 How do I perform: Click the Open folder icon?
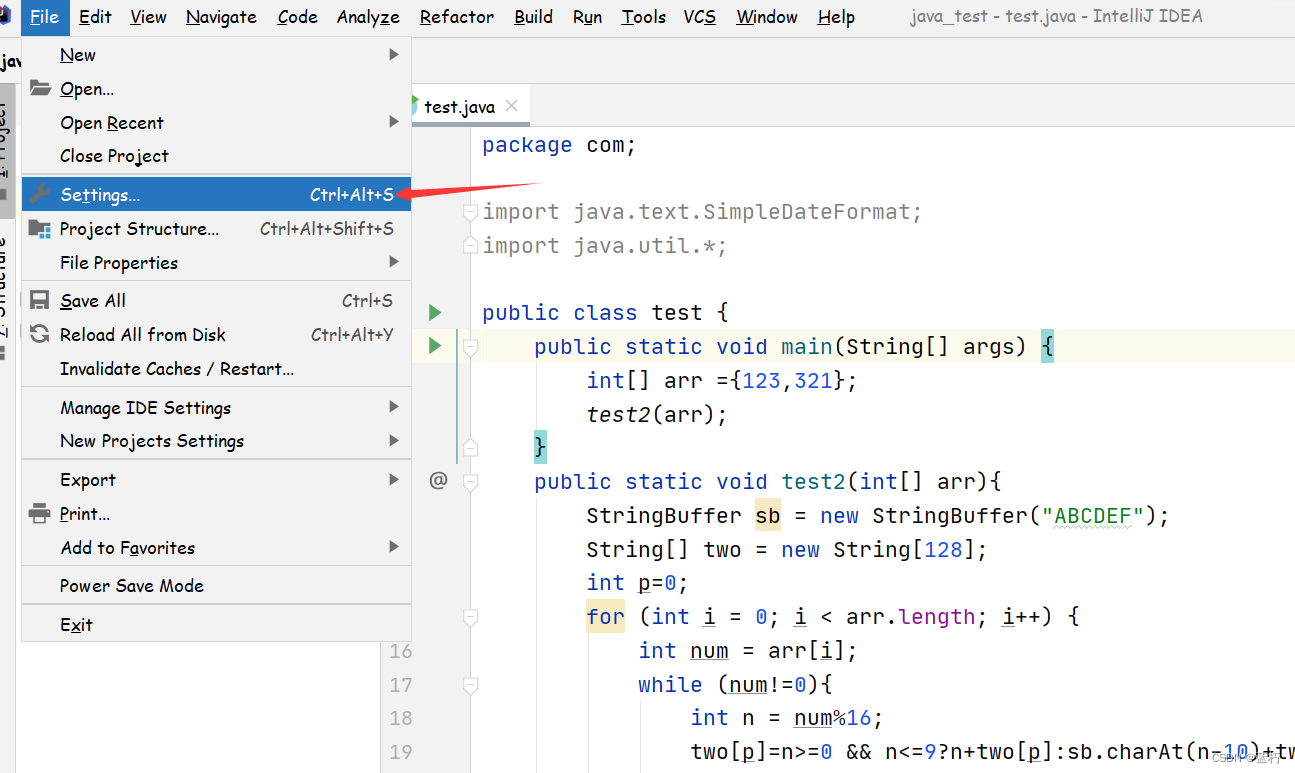(40, 88)
